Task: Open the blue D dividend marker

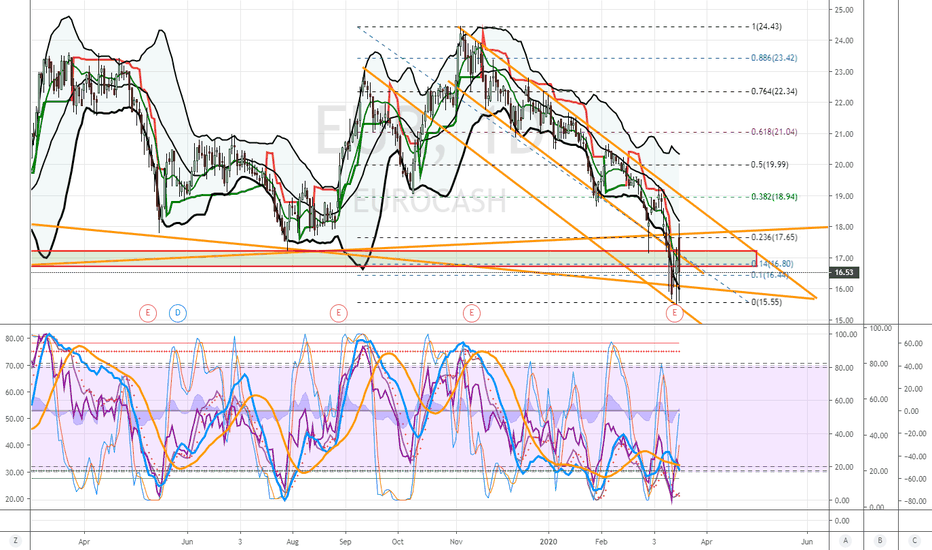Action: (x=178, y=313)
